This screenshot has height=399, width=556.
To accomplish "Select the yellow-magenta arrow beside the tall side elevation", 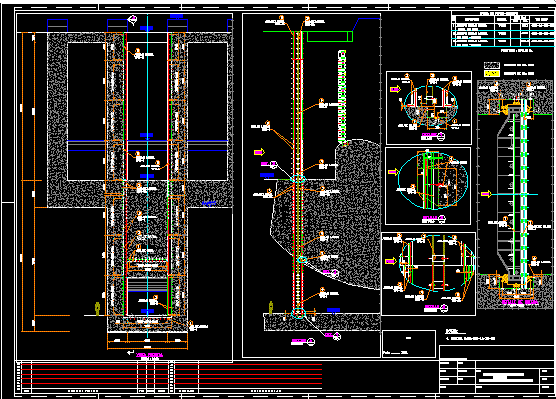I will point(486,194).
